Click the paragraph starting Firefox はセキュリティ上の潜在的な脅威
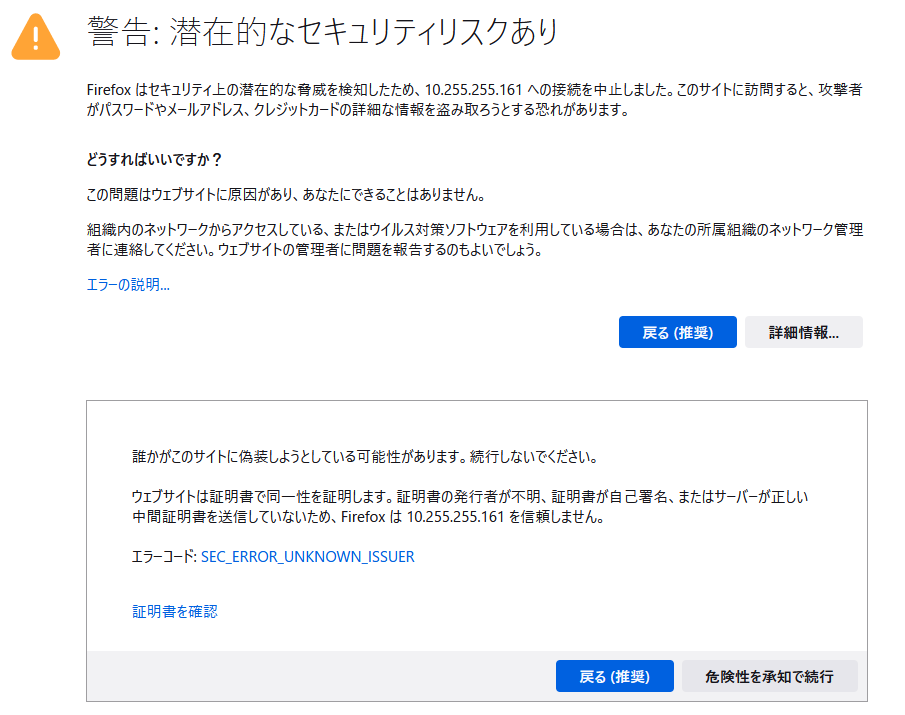Viewport: 905px width, 715px height. click(x=474, y=99)
